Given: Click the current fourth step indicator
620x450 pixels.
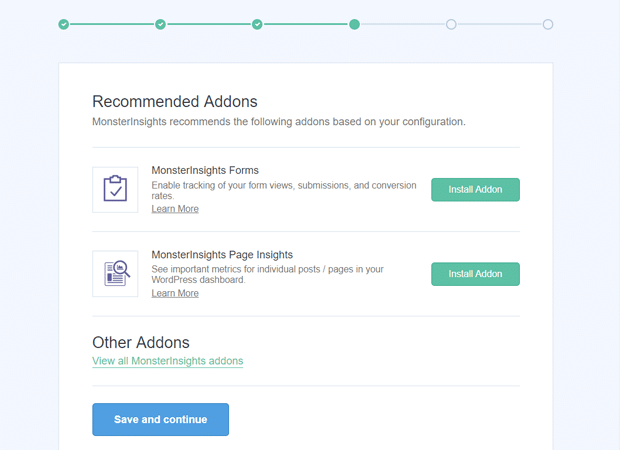Looking at the screenshot, I should 354,24.
